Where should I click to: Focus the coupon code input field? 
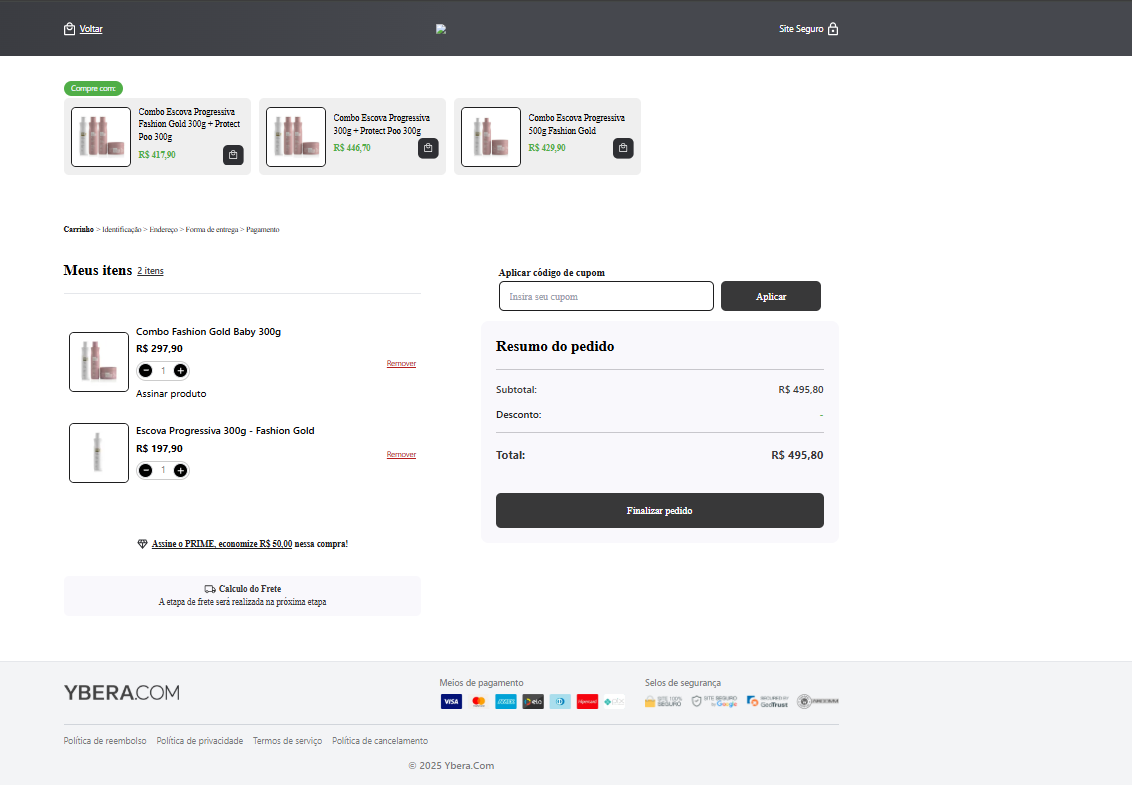[x=606, y=297]
